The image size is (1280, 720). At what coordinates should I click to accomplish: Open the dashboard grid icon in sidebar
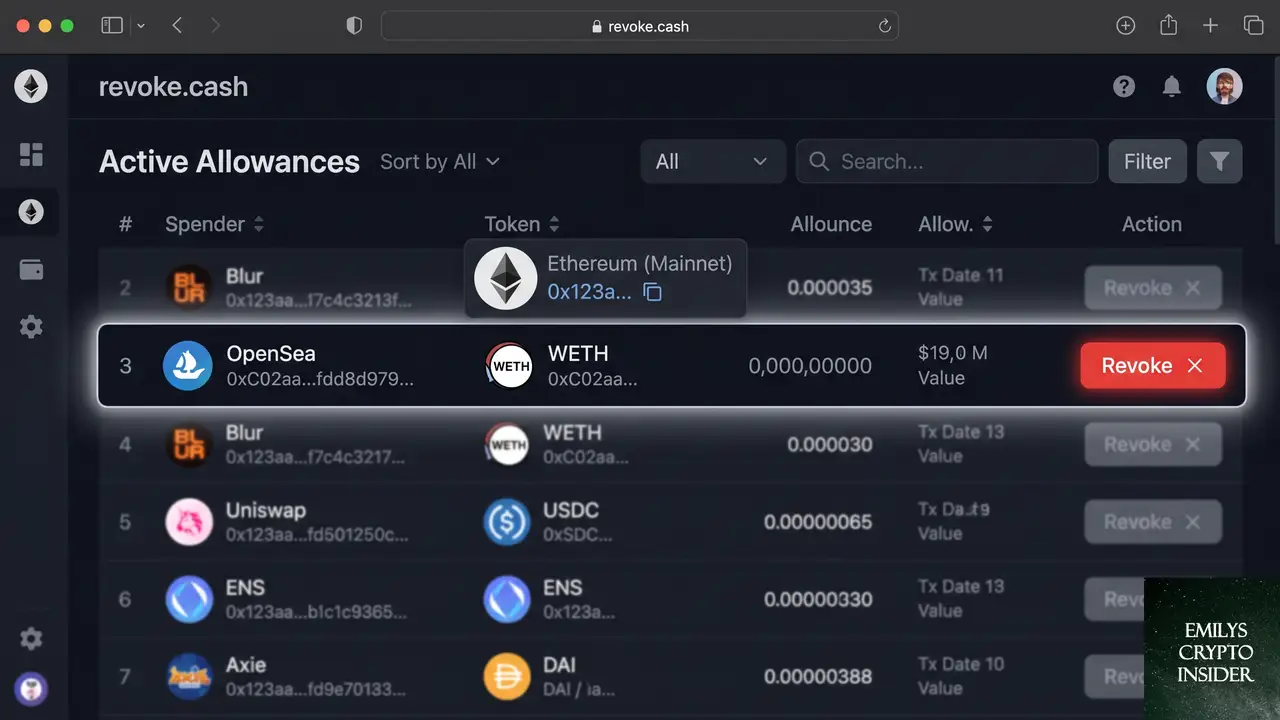coord(31,154)
